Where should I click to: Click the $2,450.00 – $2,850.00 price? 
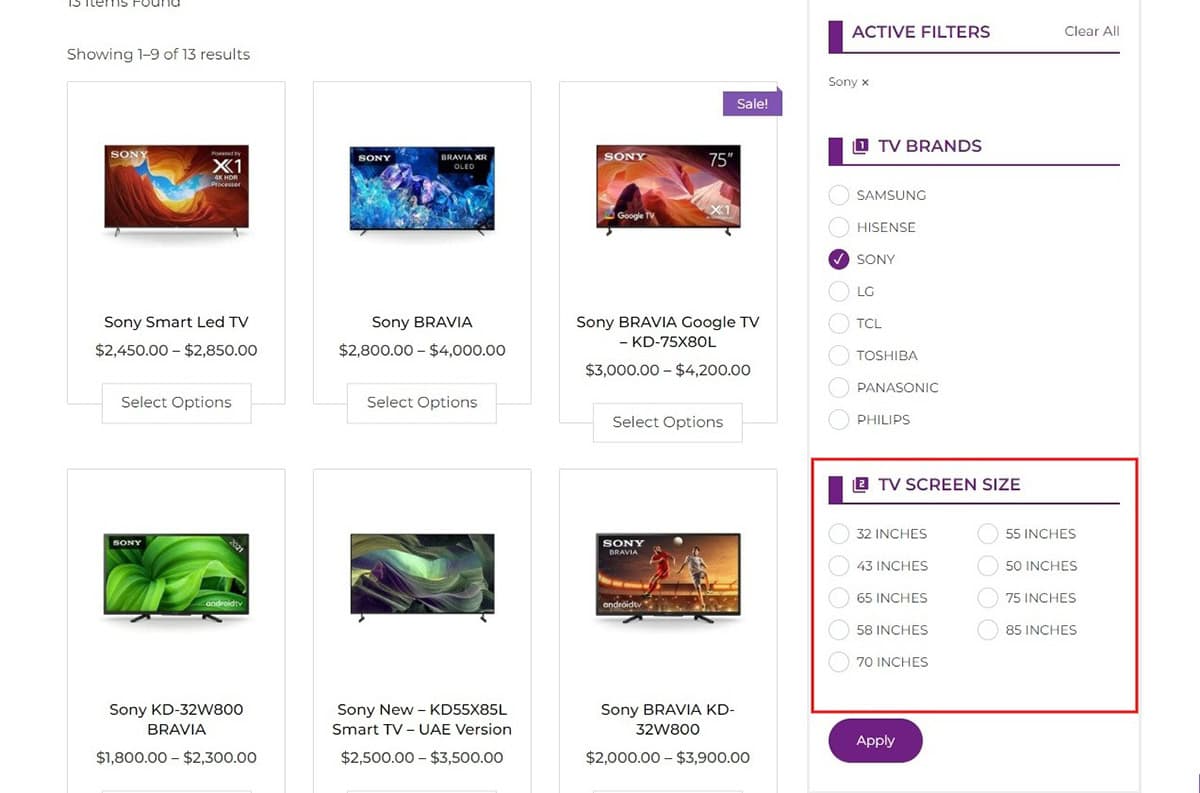(176, 351)
